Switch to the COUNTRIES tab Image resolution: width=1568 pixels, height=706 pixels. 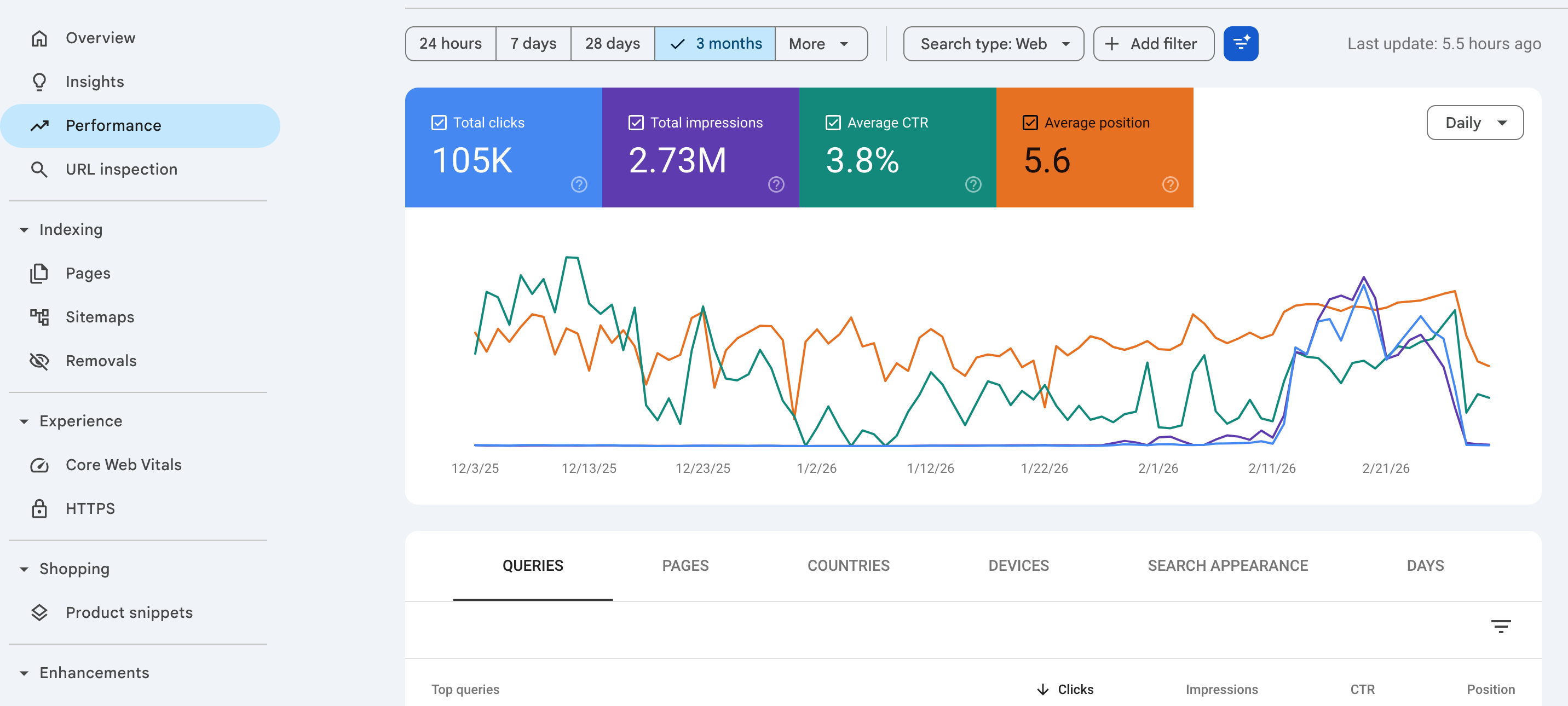(848, 565)
